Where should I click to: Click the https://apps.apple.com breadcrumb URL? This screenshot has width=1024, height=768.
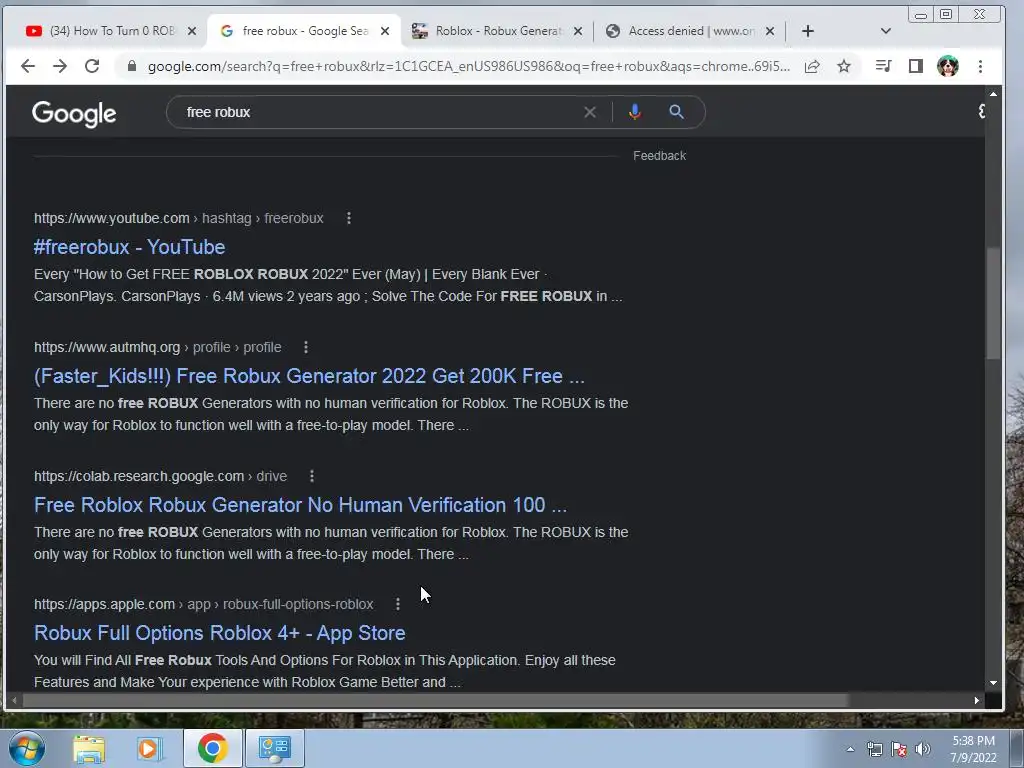coord(104,604)
